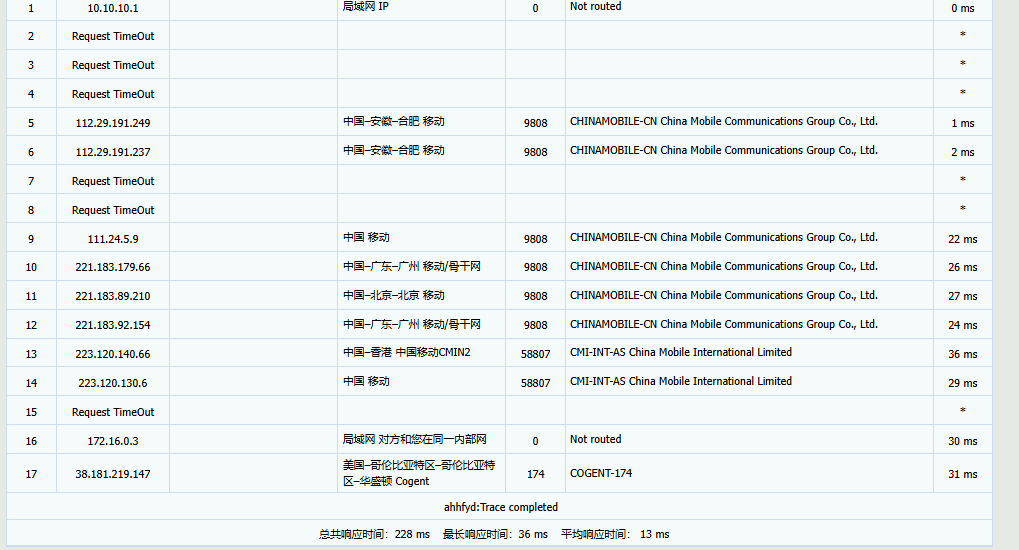
Task: Click the 22 ms latency value
Action: 962,240
